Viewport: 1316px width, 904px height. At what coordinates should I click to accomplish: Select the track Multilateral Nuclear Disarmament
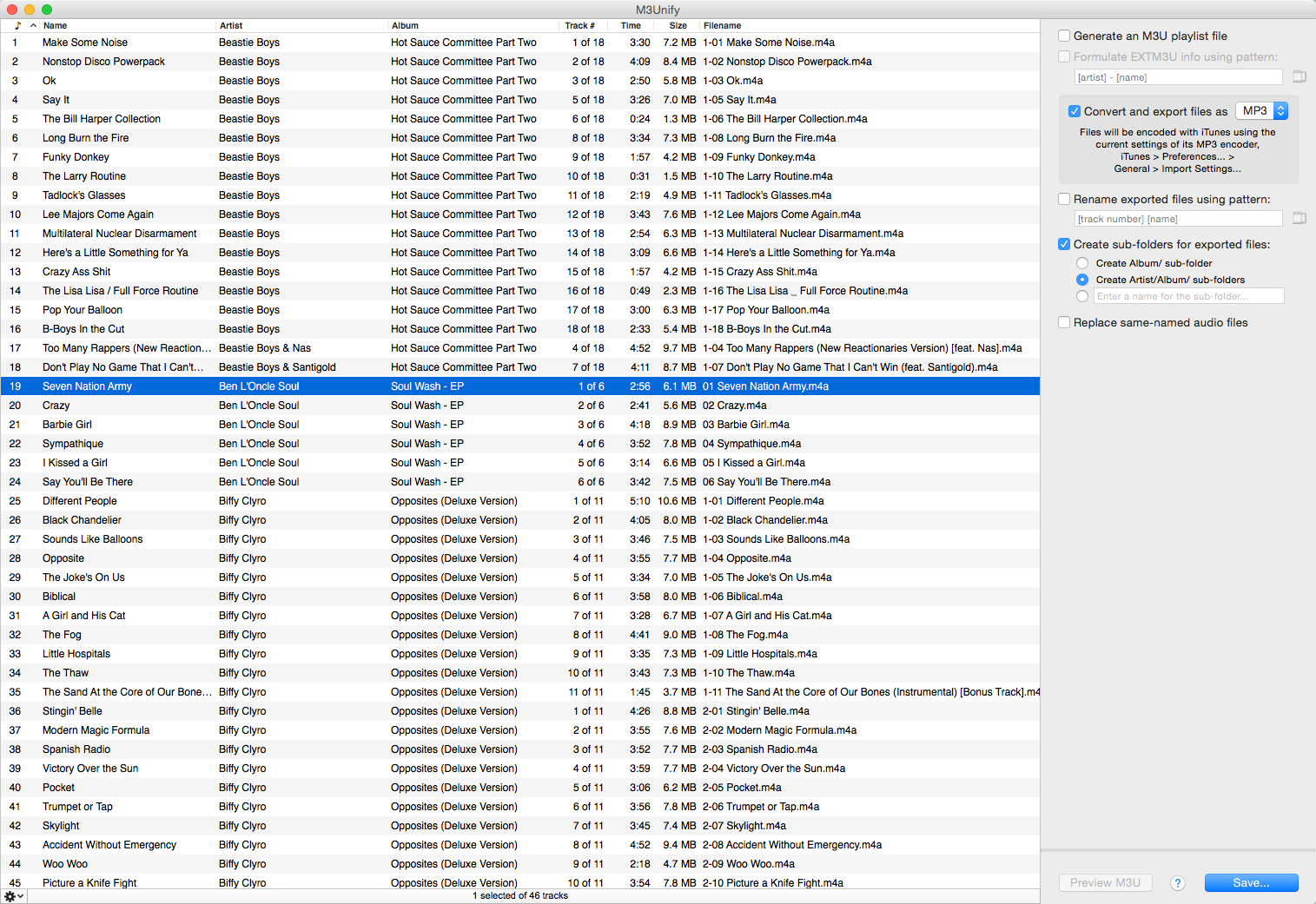click(x=519, y=234)
